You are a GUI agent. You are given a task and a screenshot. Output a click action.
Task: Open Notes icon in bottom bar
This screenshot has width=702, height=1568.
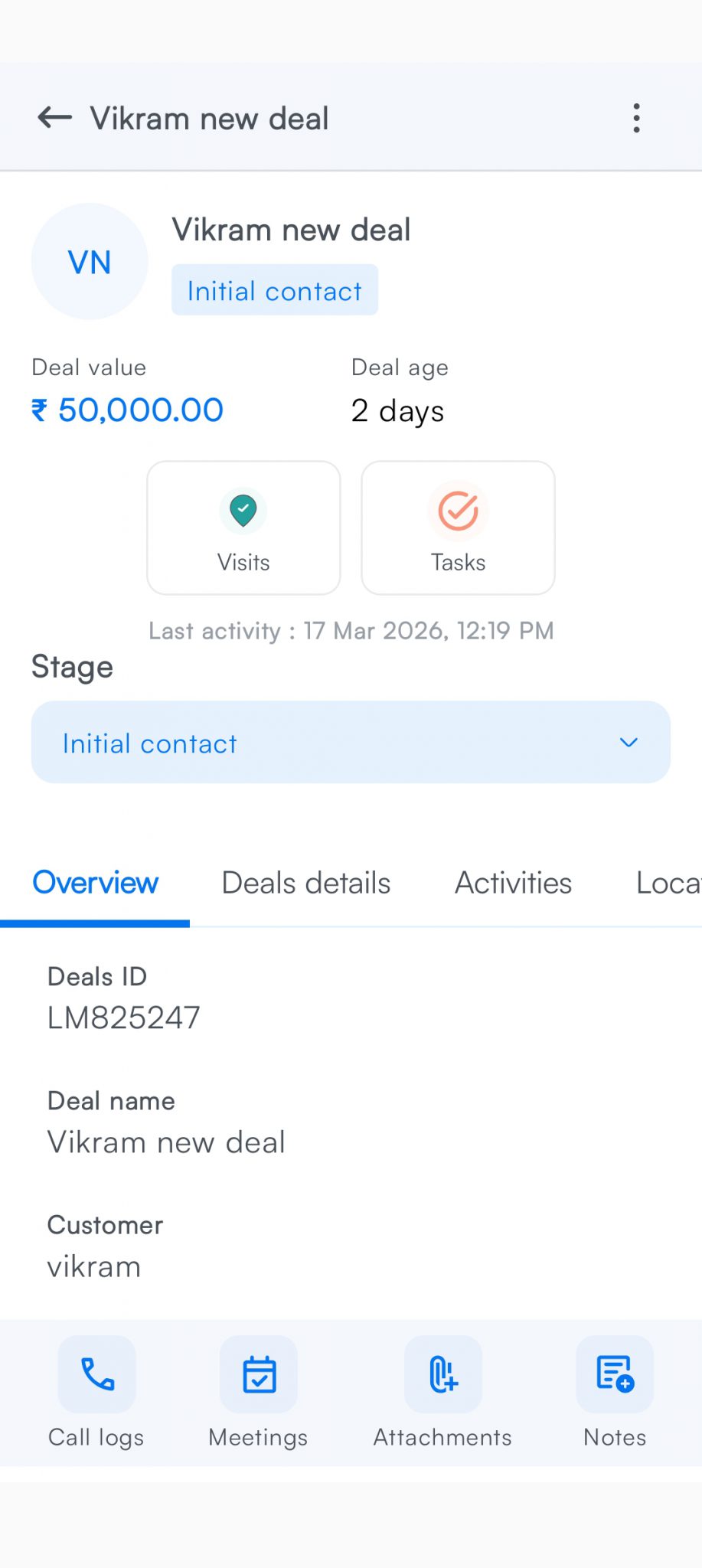coord(615,1374)
